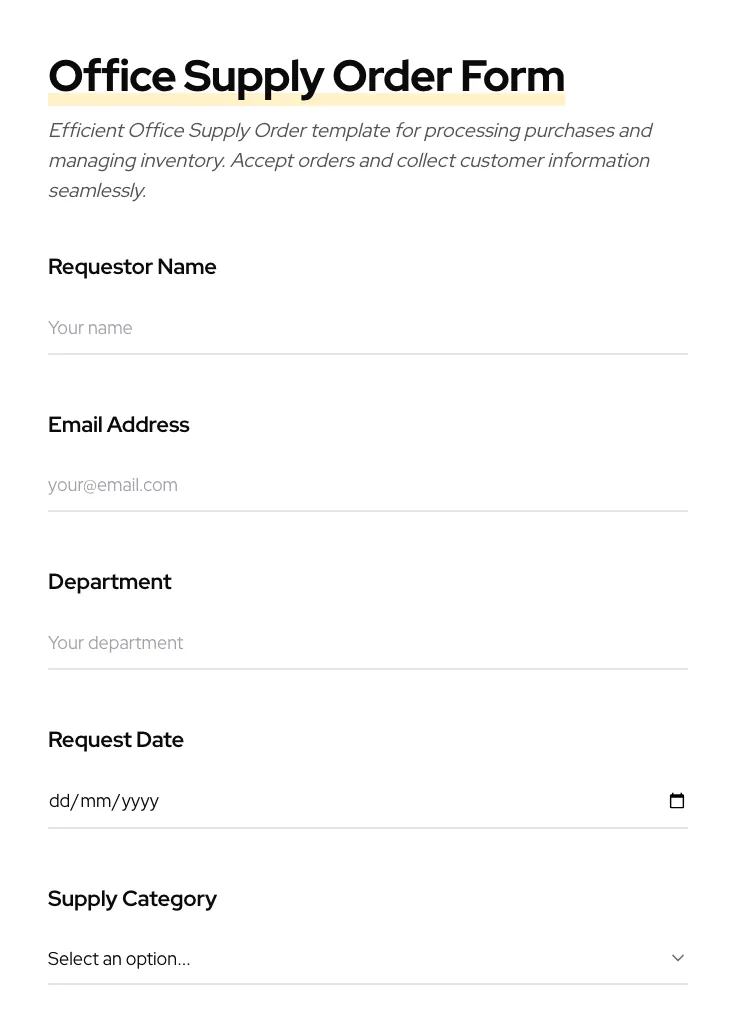The height and width of the screenshot is (1024, 736).
Task: Click the word 'seamlessly.' in the description
Action: point(97,191)
